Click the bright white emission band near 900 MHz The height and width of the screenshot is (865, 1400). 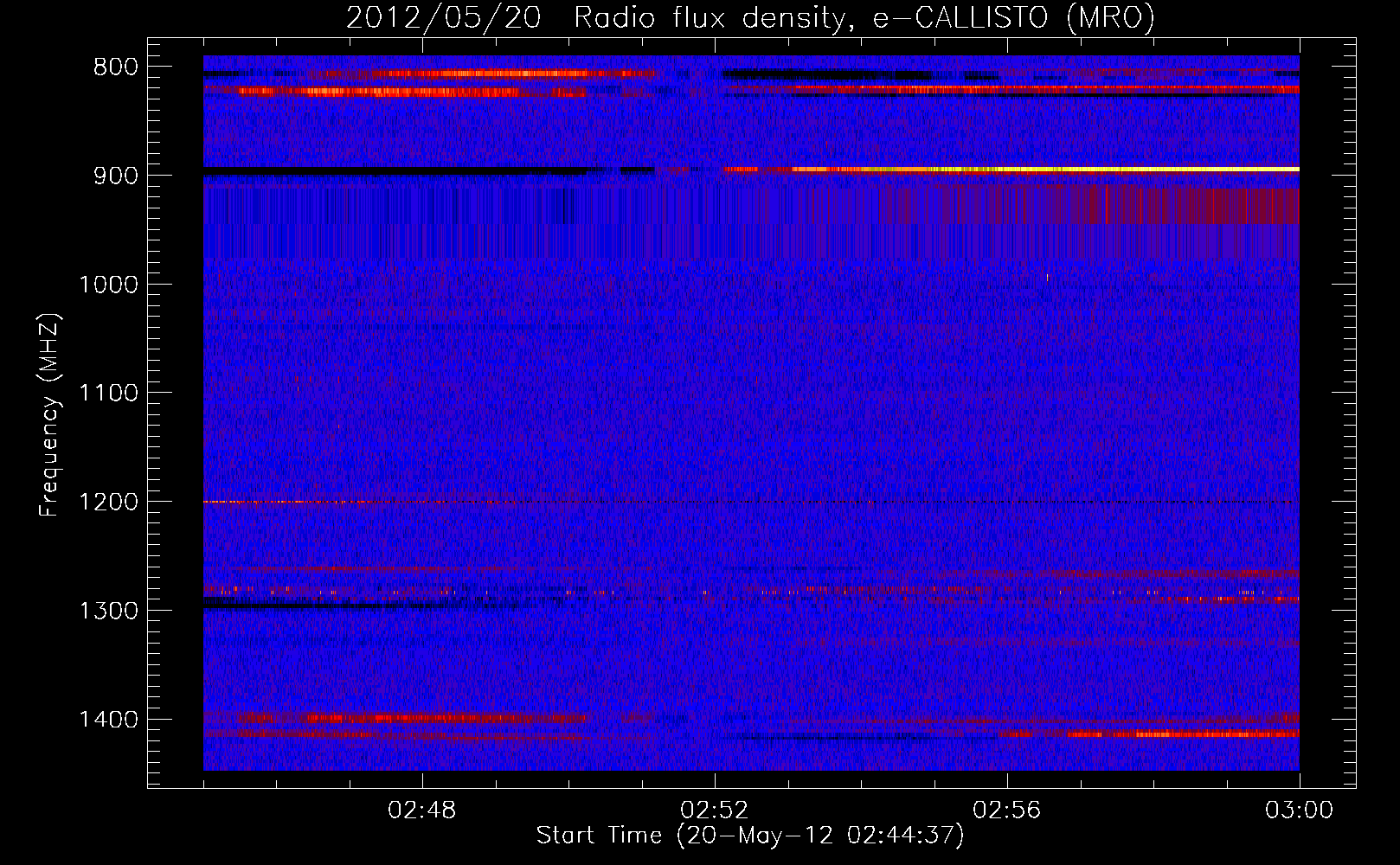coord(1045,169)
